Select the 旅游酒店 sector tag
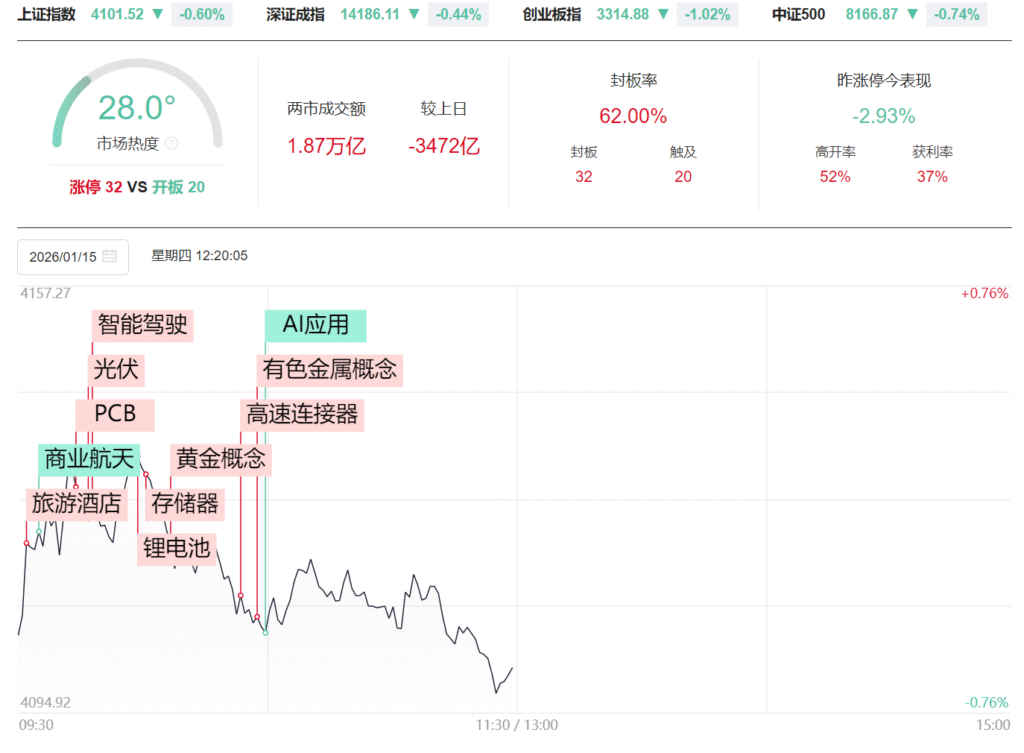 coord(77,503)
